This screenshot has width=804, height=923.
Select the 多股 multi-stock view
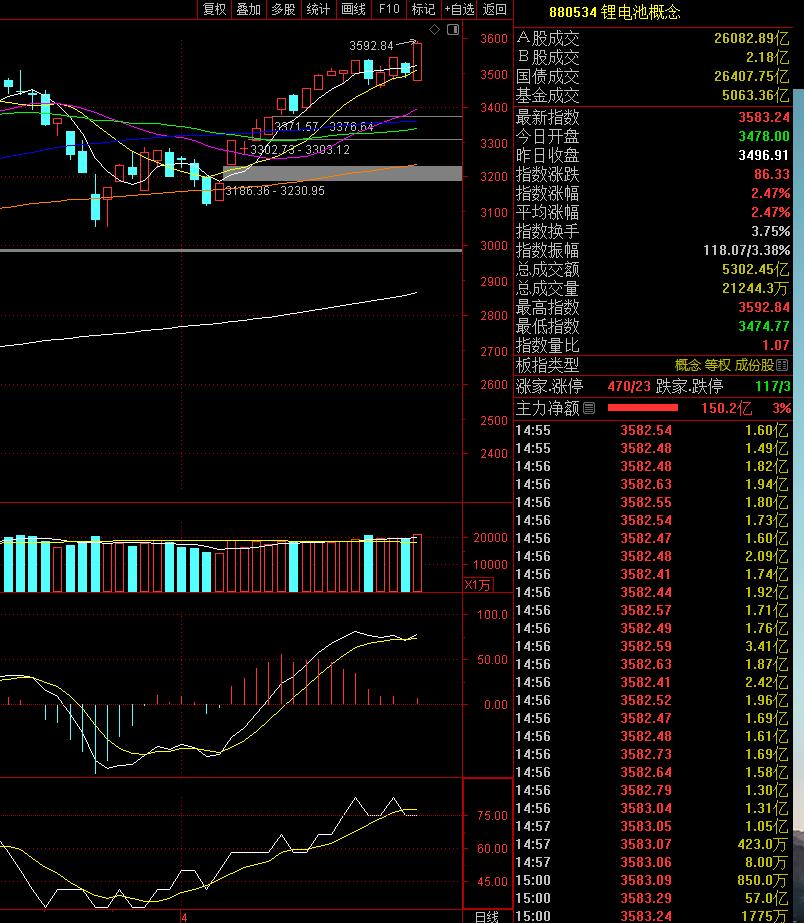[283, 9]
